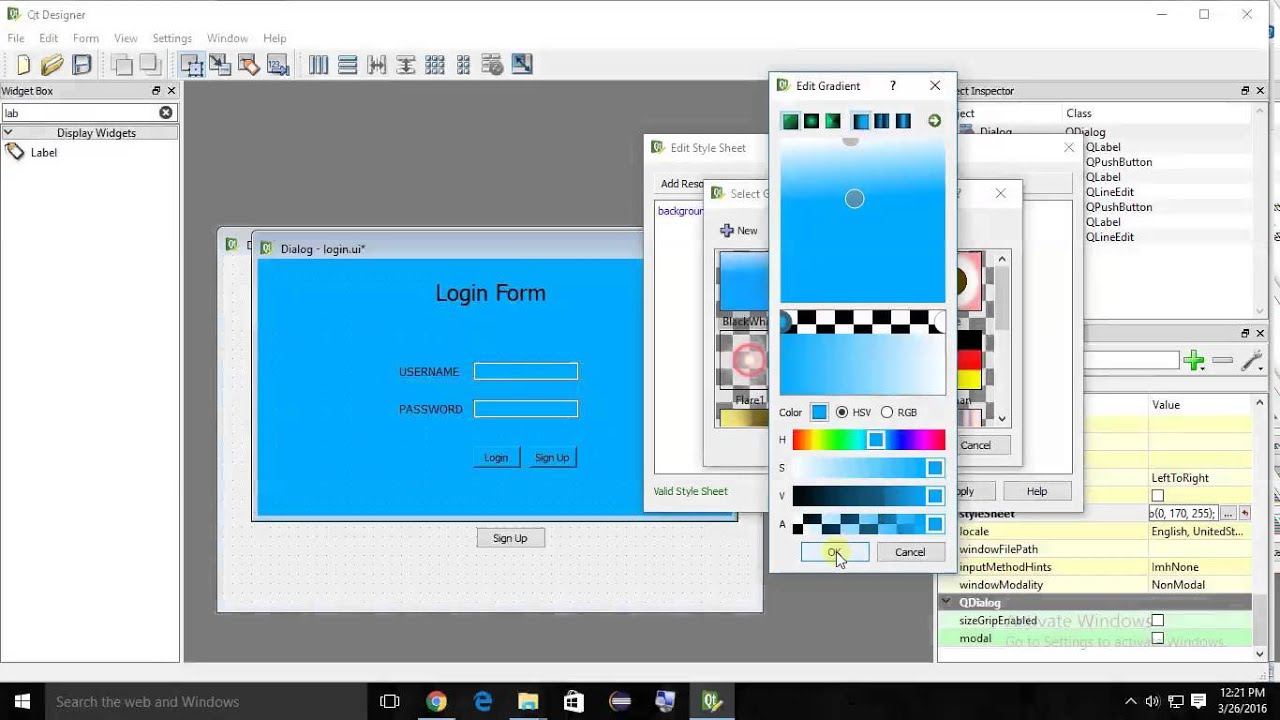Select the conical gradient type icon
1280x720 pixels.
[x=832, y=121]
